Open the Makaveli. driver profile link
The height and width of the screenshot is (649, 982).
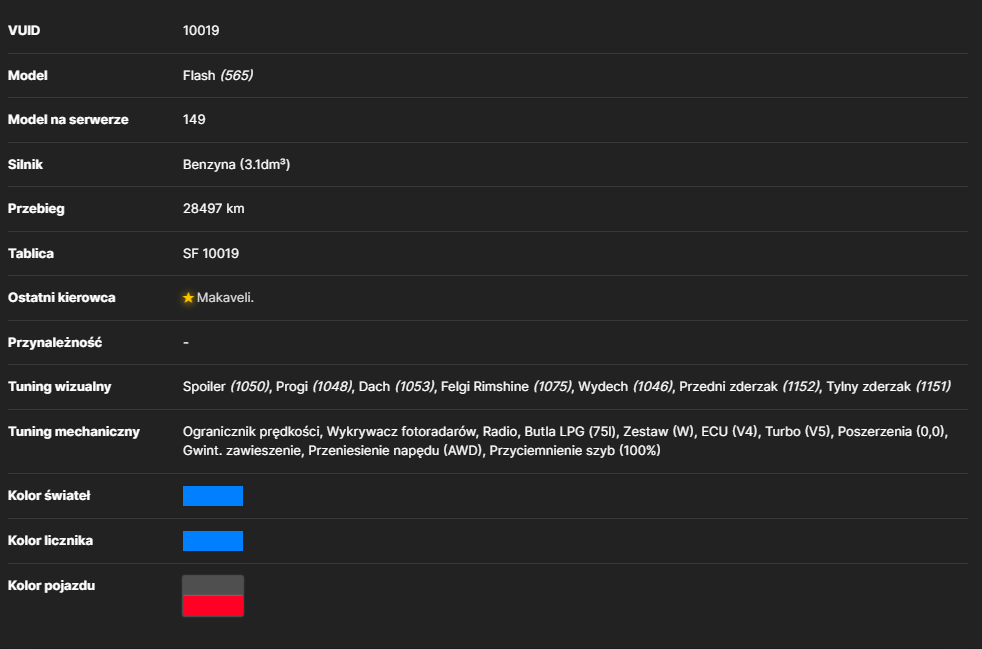(225, 298)
